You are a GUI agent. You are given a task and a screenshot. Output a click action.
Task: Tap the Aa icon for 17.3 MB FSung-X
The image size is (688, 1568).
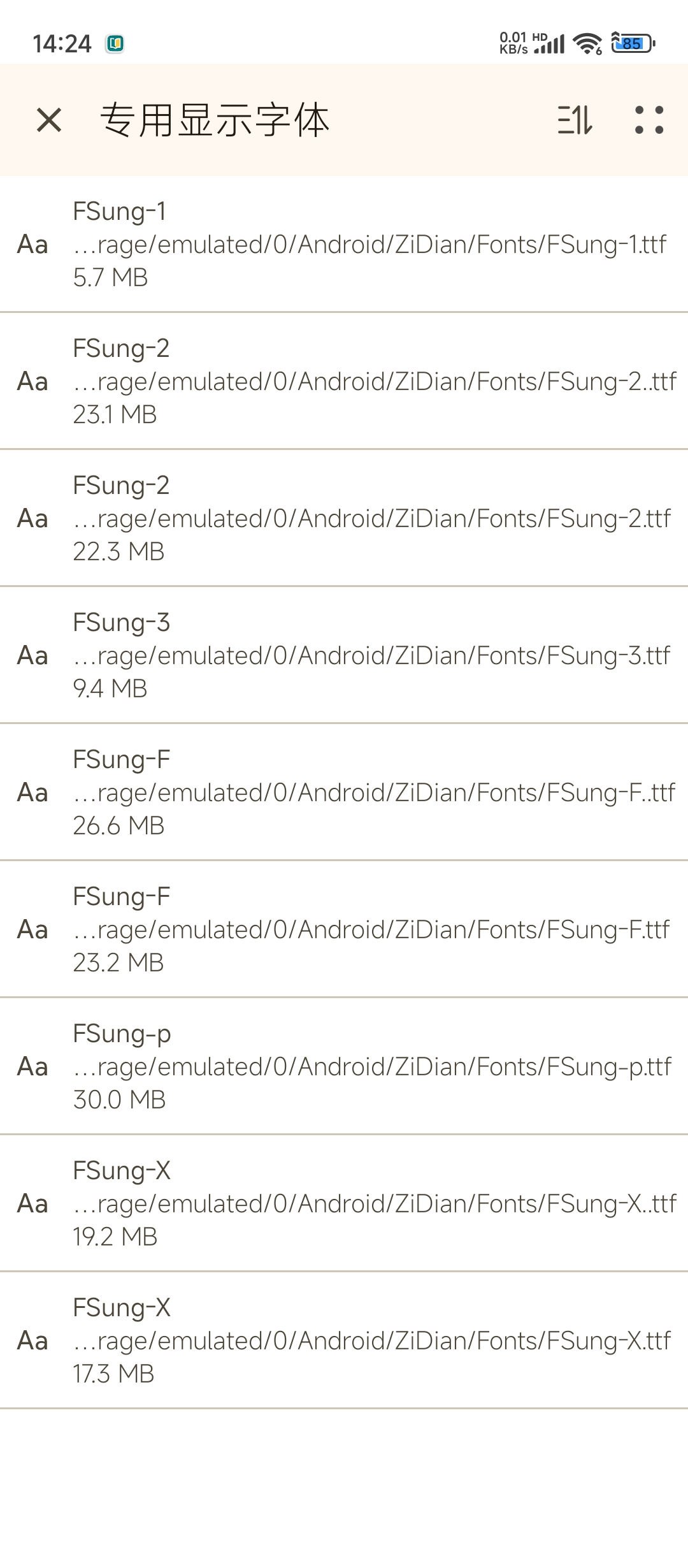[32, 1340]
